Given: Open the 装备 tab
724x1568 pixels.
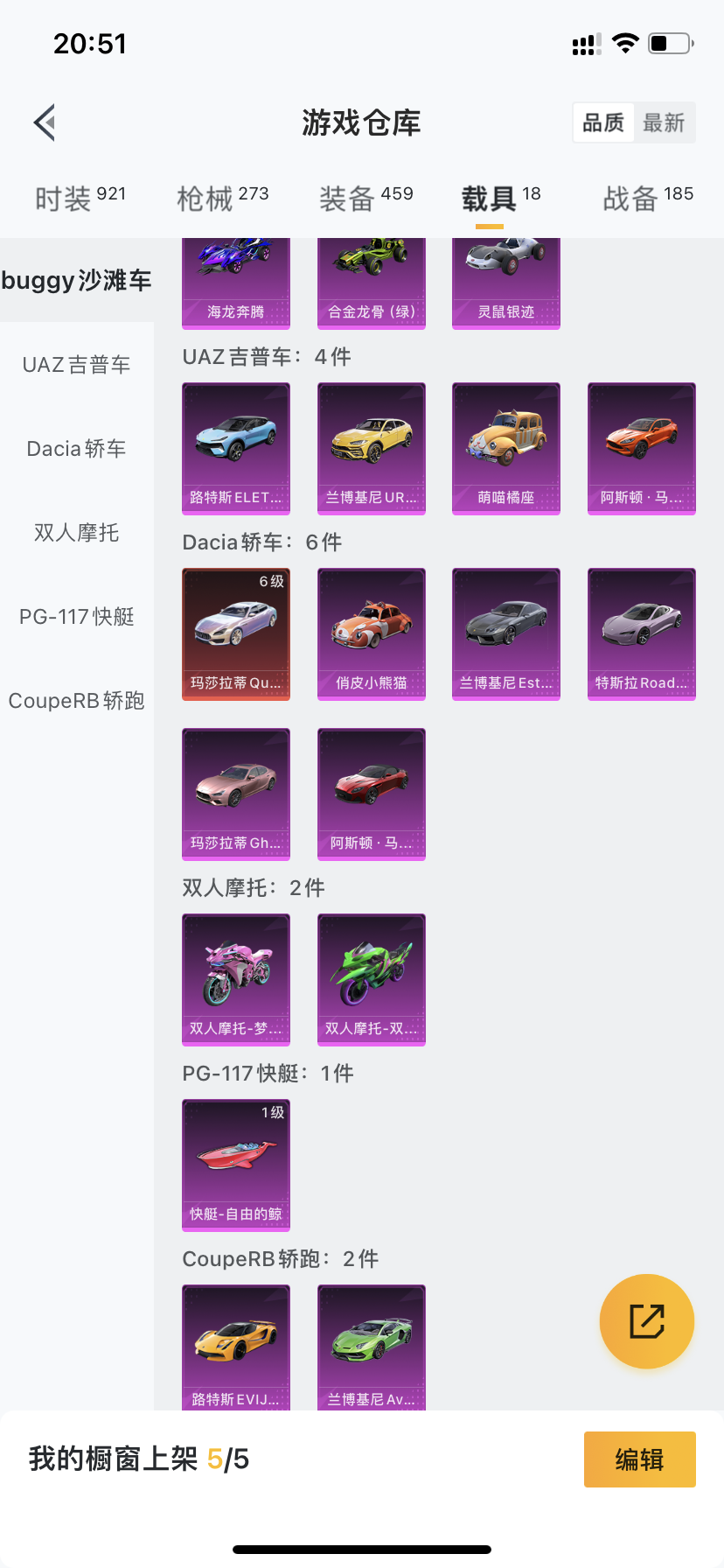Looking at the screenshot, I should point(366,198).
